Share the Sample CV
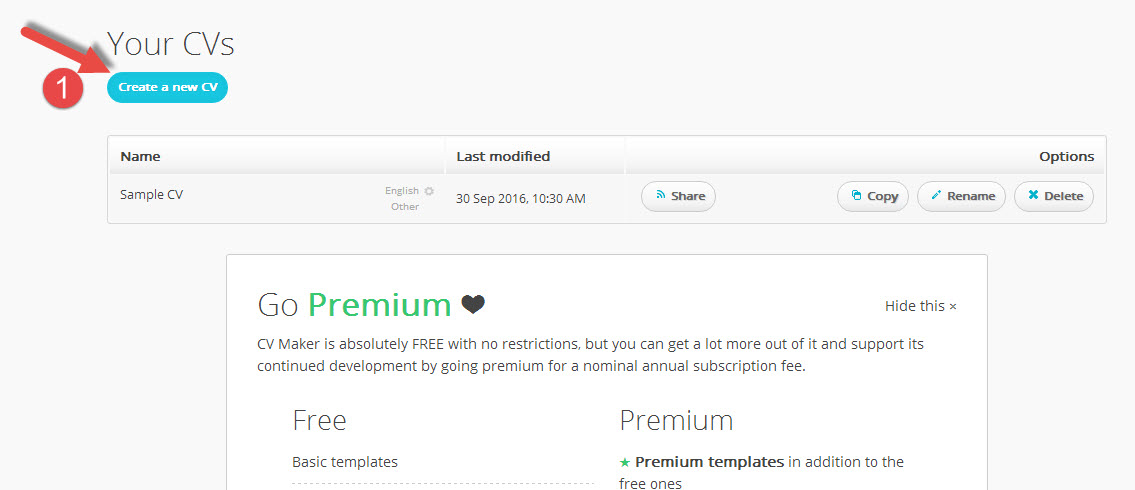The width and height of the screenshot is (1135, 490). click(678, 196)
